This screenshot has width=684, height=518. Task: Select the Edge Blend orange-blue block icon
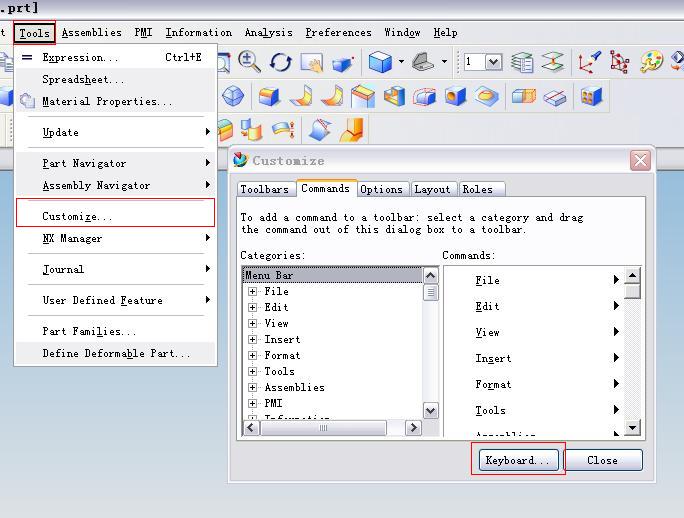(269, 96)
